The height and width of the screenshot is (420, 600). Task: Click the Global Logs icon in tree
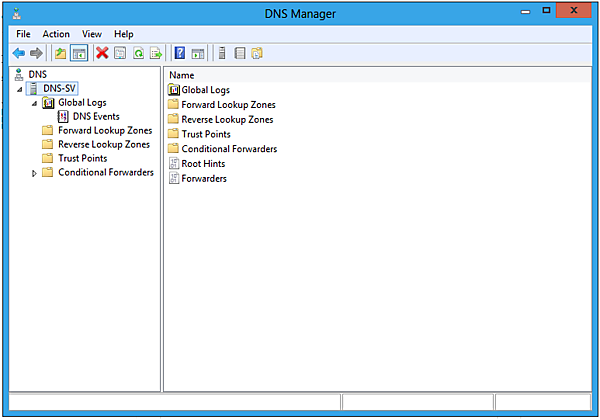pos(48,103)
